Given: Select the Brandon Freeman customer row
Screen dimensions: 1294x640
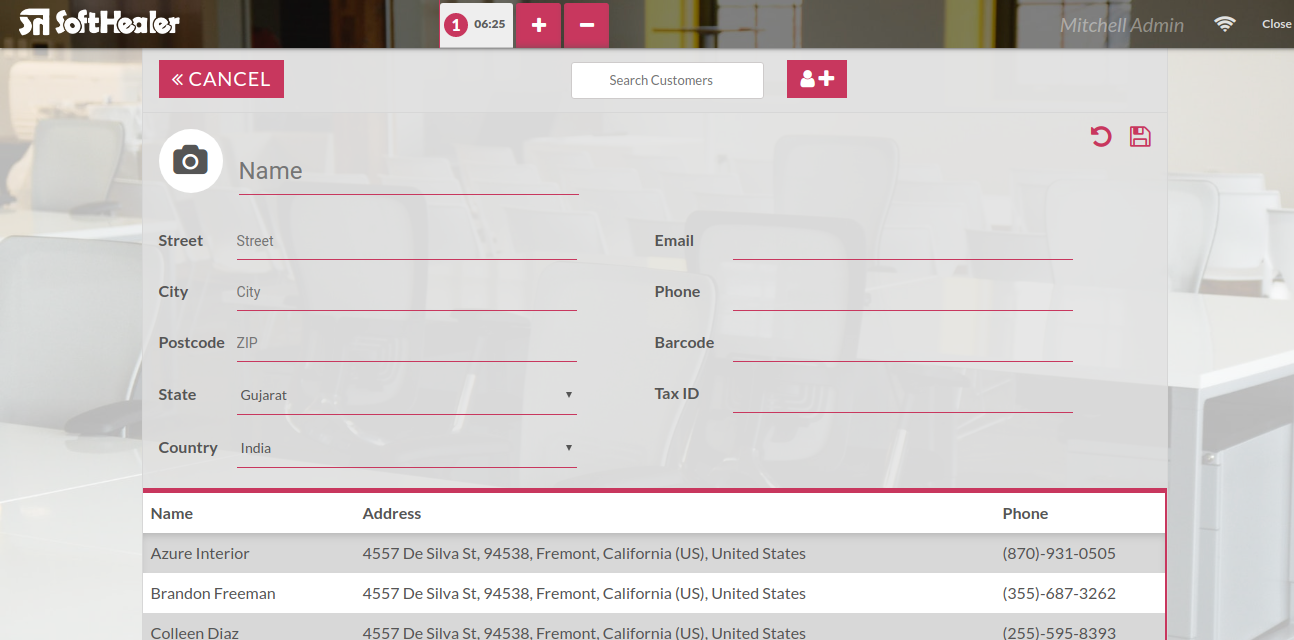Looking at the screenshot, I should pos(654,593).
